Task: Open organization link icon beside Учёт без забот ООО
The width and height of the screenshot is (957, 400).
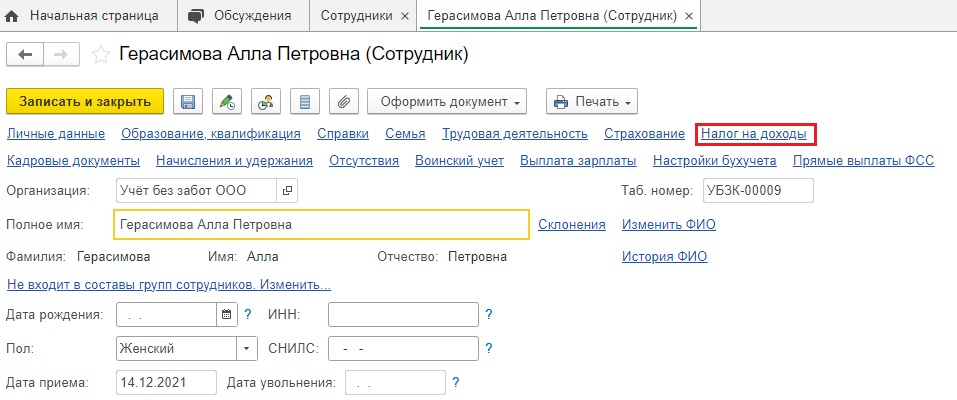Action: click(287, 191)
